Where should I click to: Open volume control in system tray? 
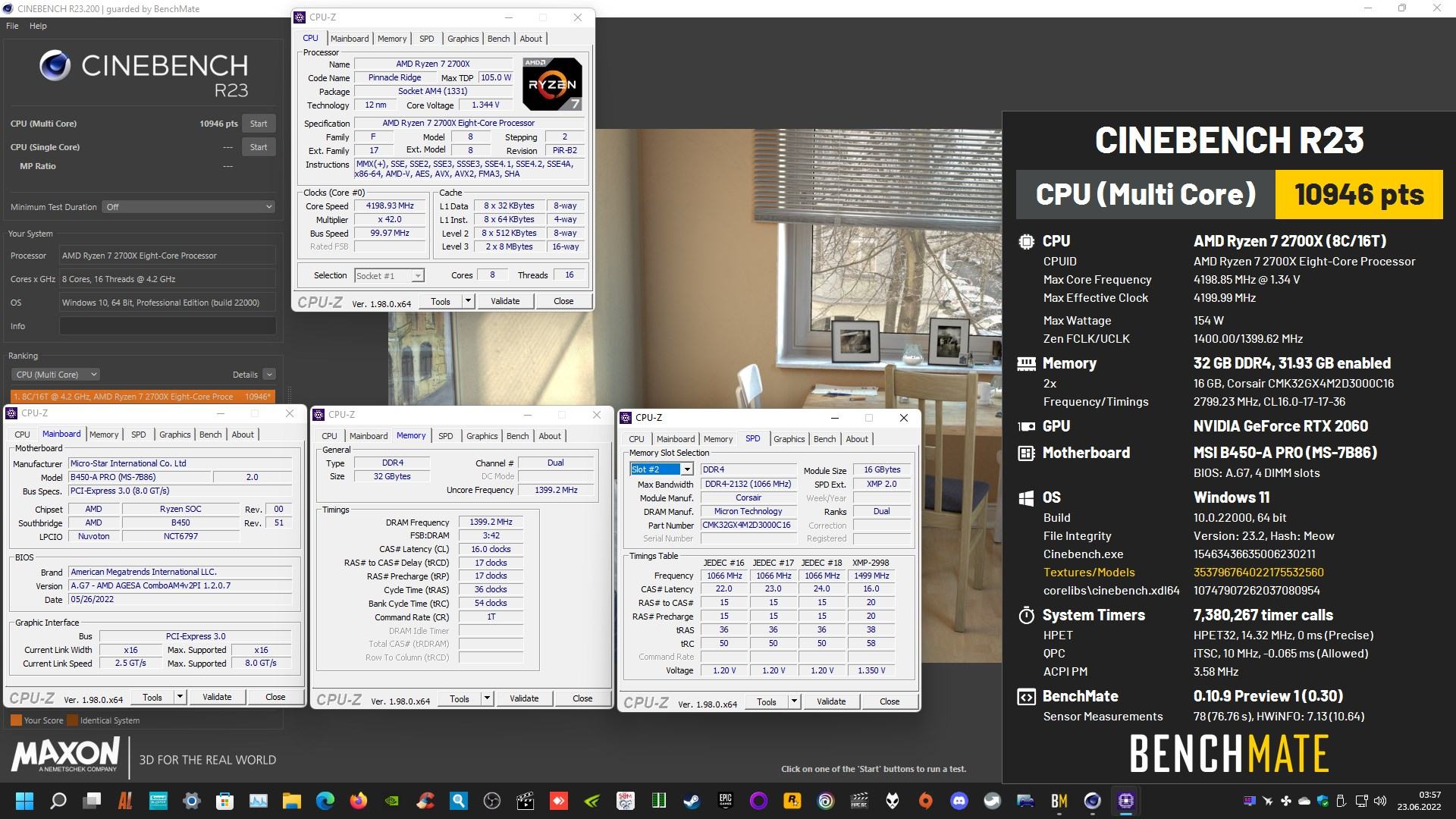click(x=1380, y=801)
